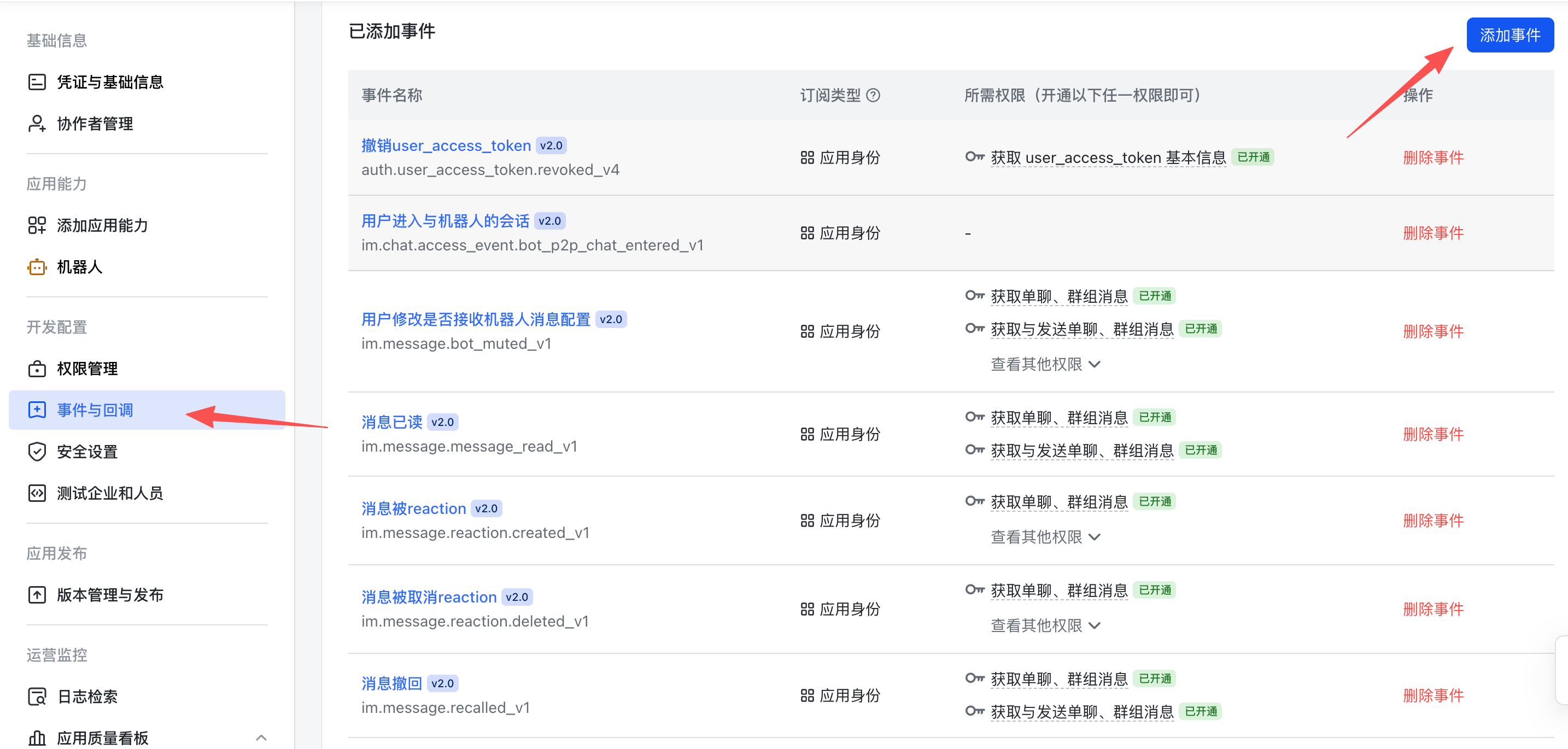Viewport: 1568px width, 749px height.
Task: Click the test enterprise code icon
Action: [x=37, y=493]
